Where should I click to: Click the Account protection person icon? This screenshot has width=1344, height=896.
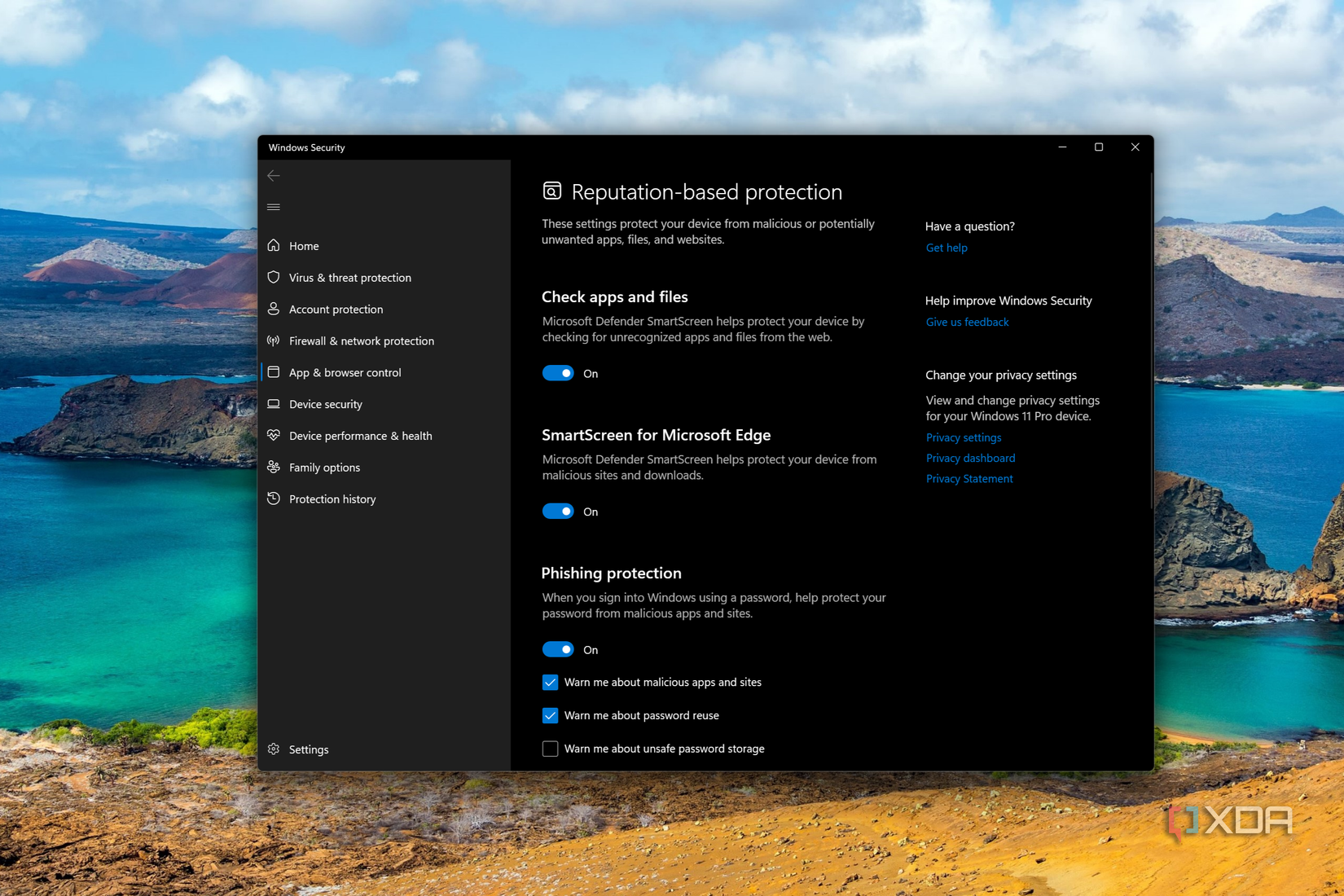click(x=274, y=309)
